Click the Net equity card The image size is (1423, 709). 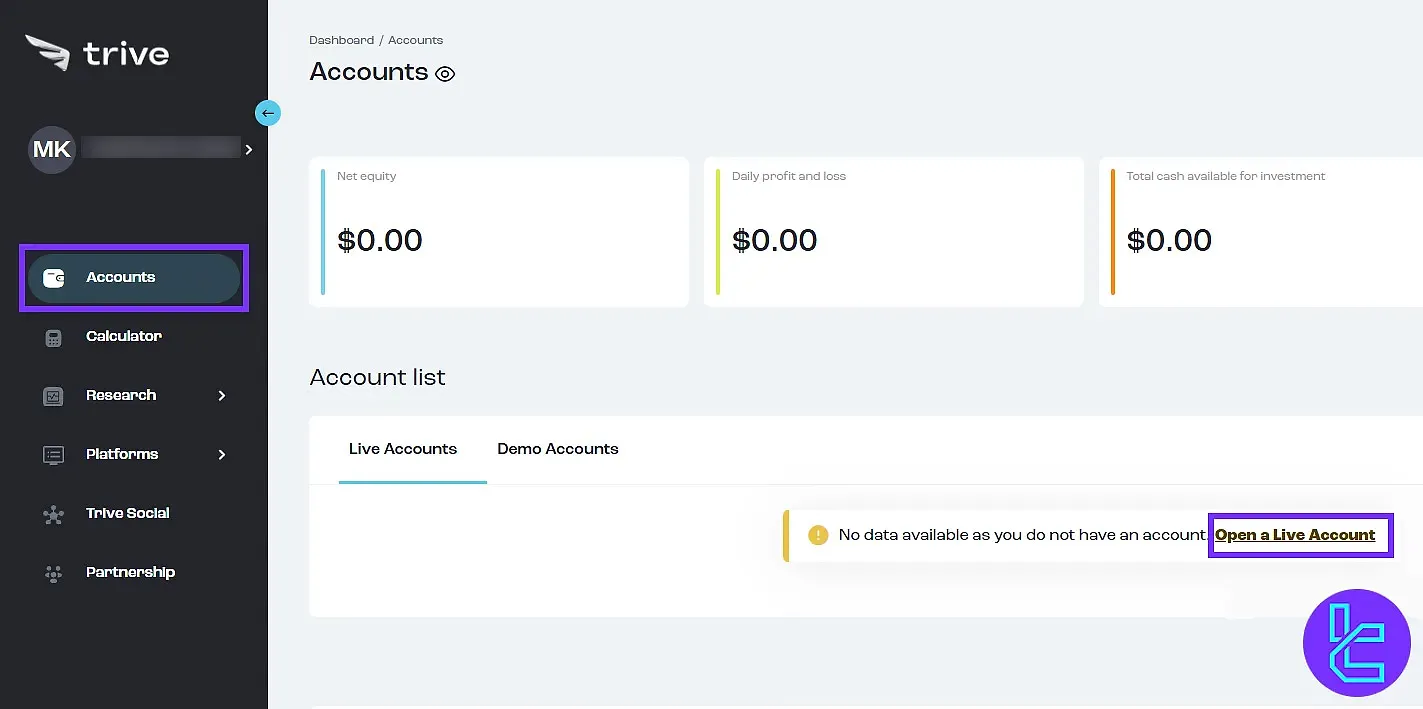tap(498, 232)
